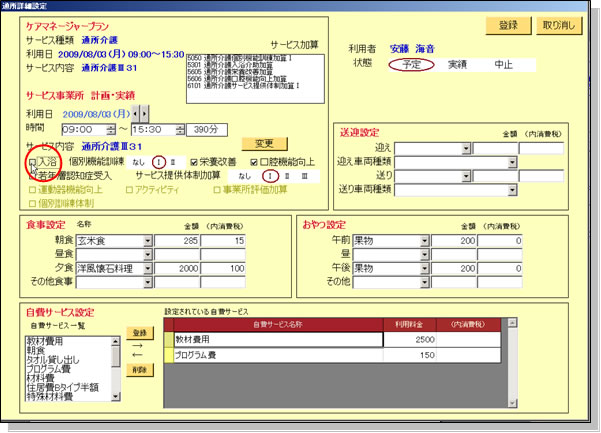Screen dimensions: 601x433
Task: Click the 取り消し cancel button
Action: (x=559, y=26)
